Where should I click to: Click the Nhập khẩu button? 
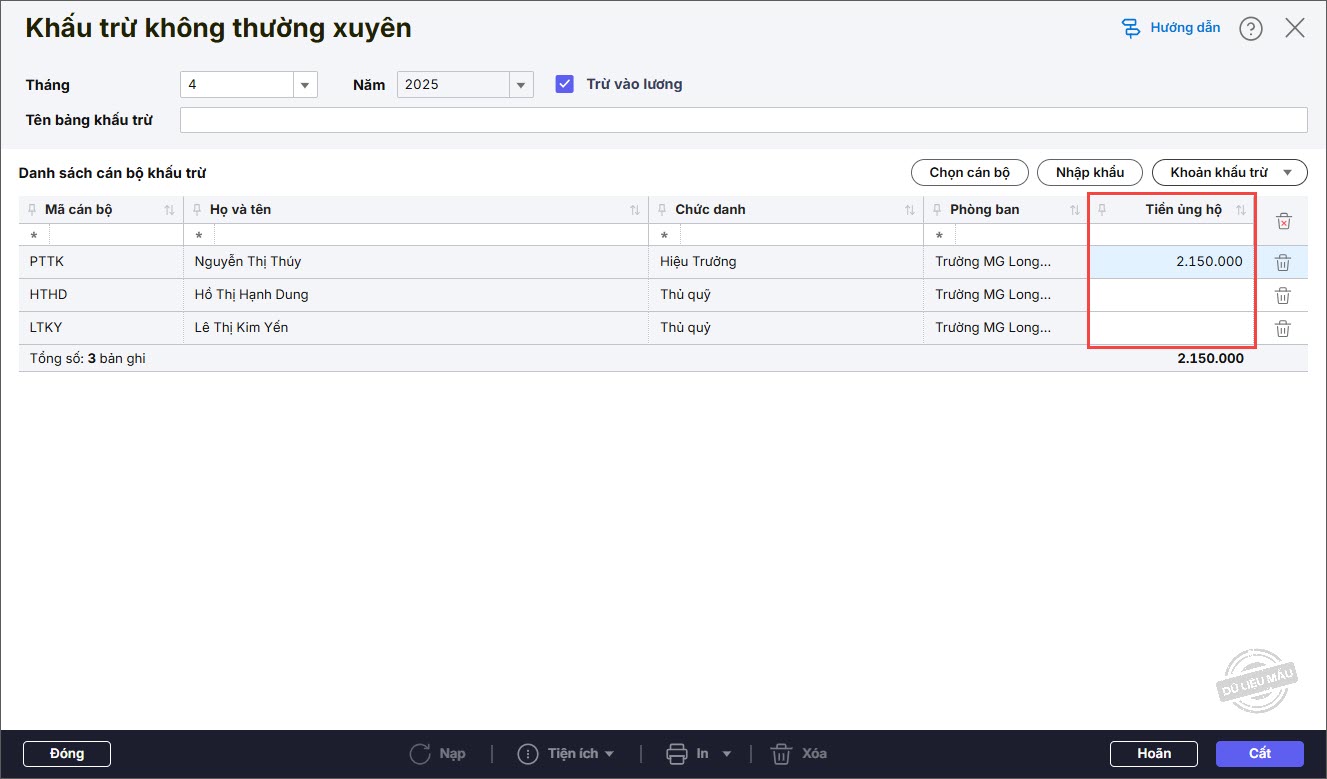(x=1089, y=173)
